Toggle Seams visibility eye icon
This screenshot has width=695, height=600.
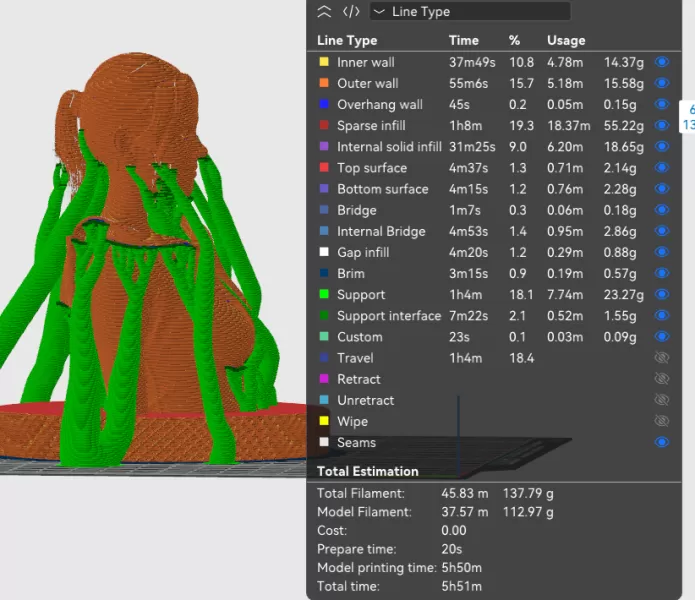coord(660,442)
